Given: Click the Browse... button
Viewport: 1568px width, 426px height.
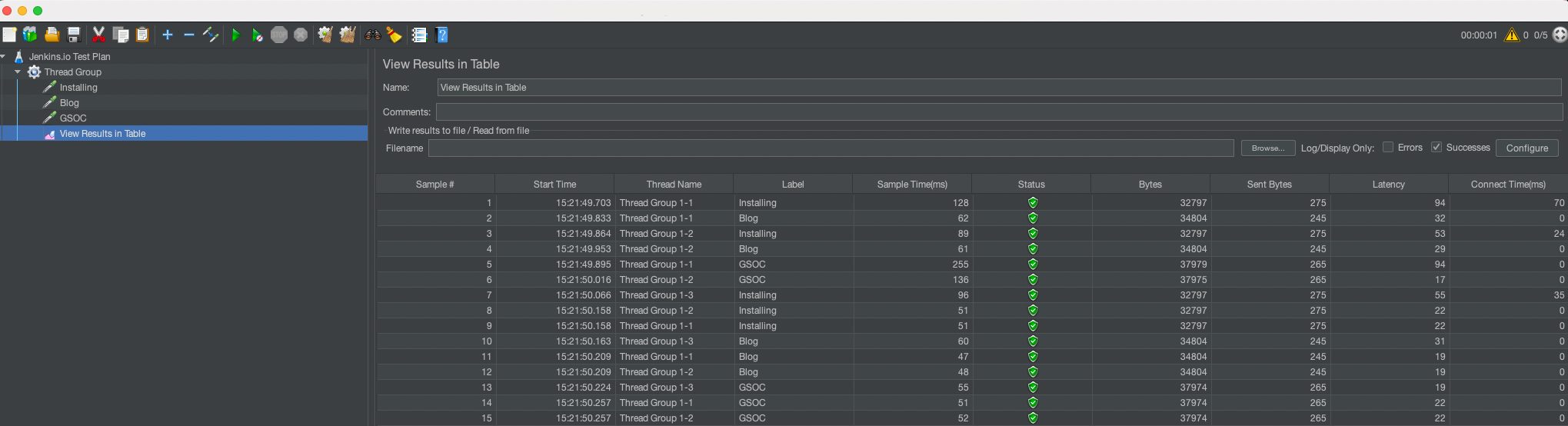Looking at the screenshot, I should 1267,148.
